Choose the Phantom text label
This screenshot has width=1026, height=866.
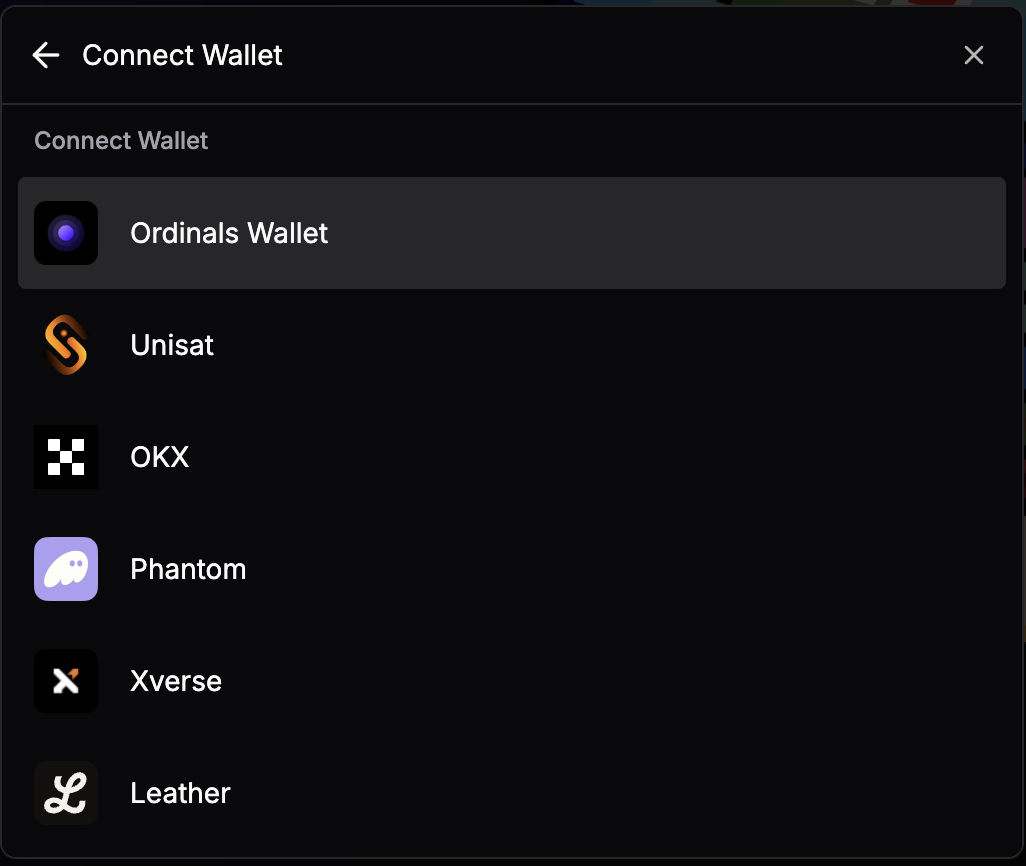point(188,569)
